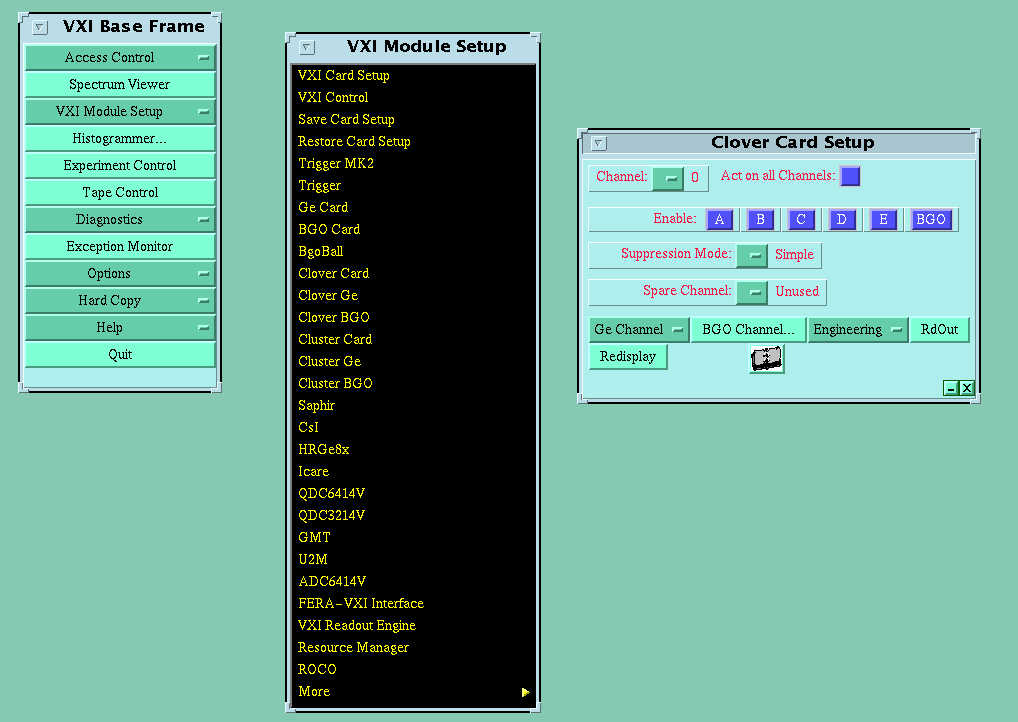The image size is (1018, 722).
Task: Select VXI Control menu entry
Action: pos(413,97)
